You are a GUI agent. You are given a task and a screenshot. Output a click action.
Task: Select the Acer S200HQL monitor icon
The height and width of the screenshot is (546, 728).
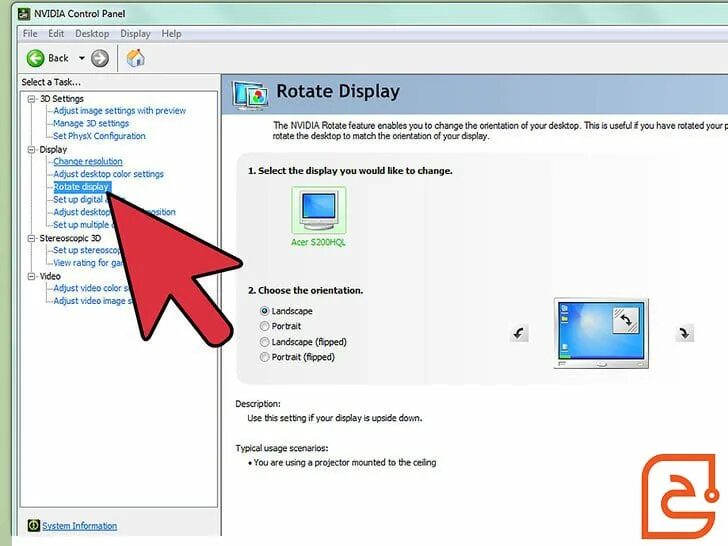pos(318,210)
